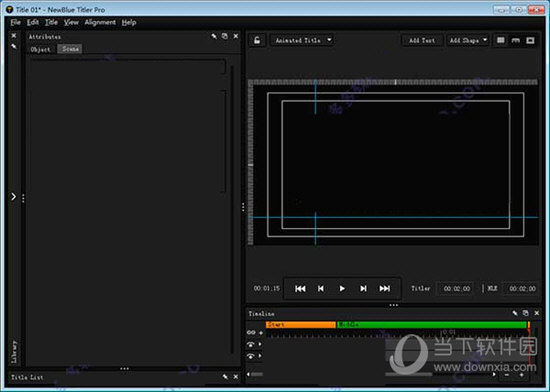Open the Help menu

[x=129, y=22]
